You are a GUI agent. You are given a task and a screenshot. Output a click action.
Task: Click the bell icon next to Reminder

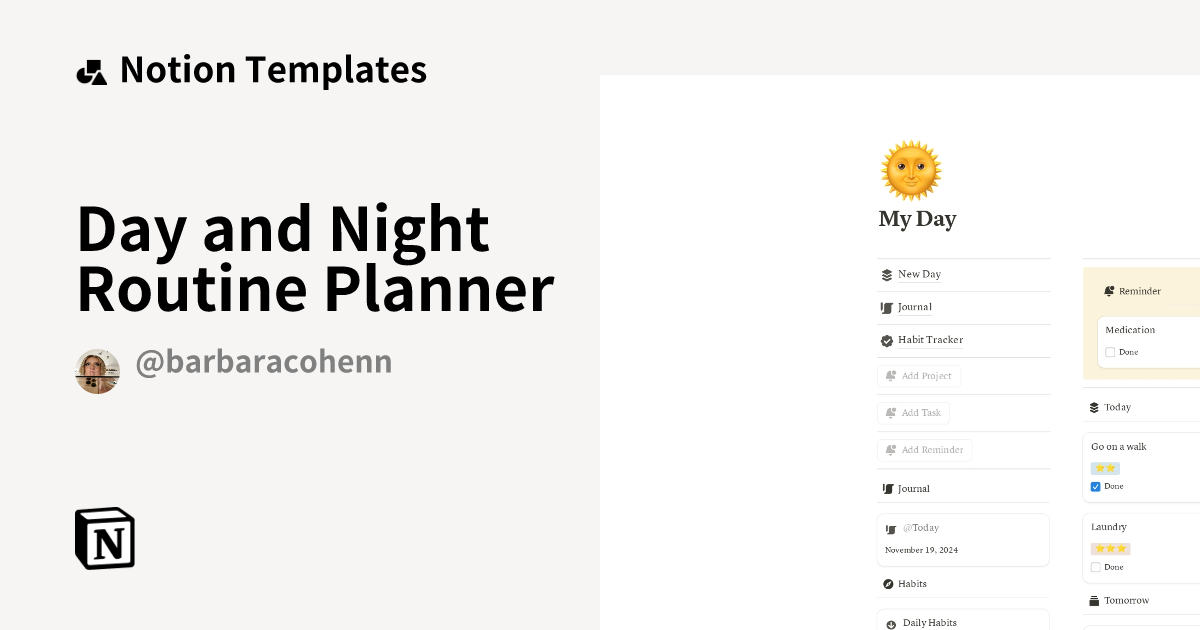[1108, 291]
